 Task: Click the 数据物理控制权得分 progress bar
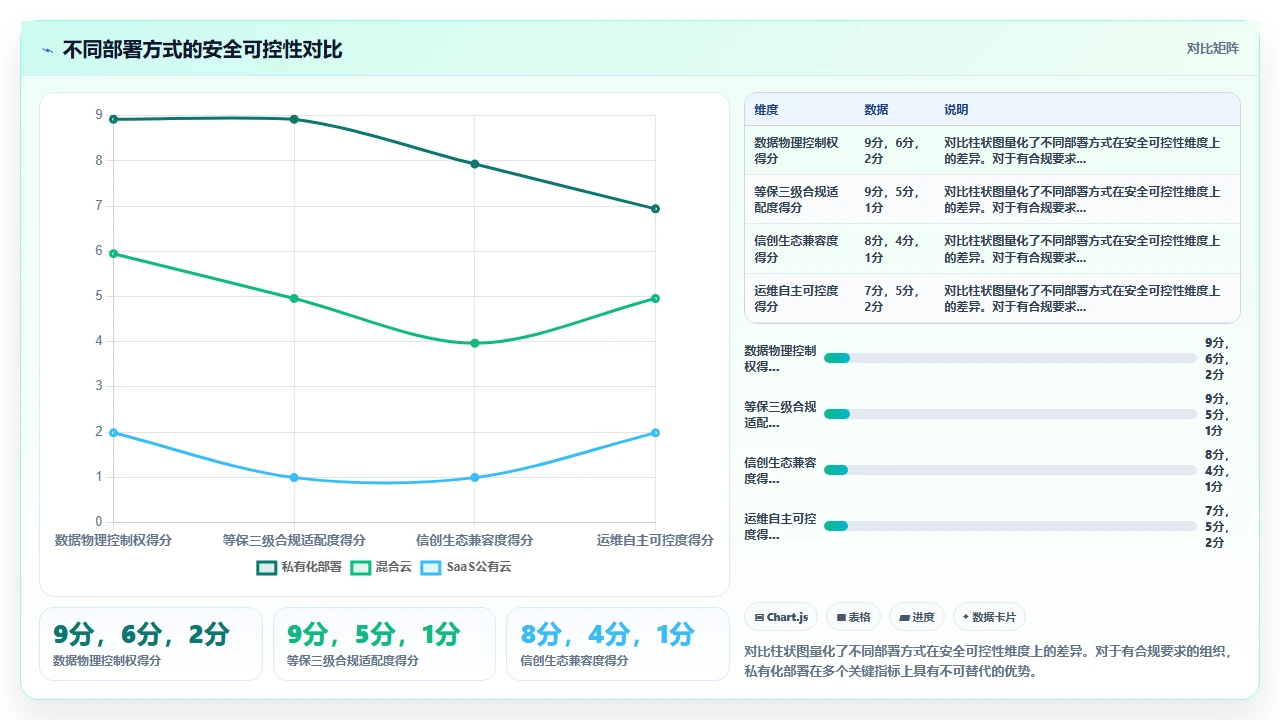point(1010,358)
